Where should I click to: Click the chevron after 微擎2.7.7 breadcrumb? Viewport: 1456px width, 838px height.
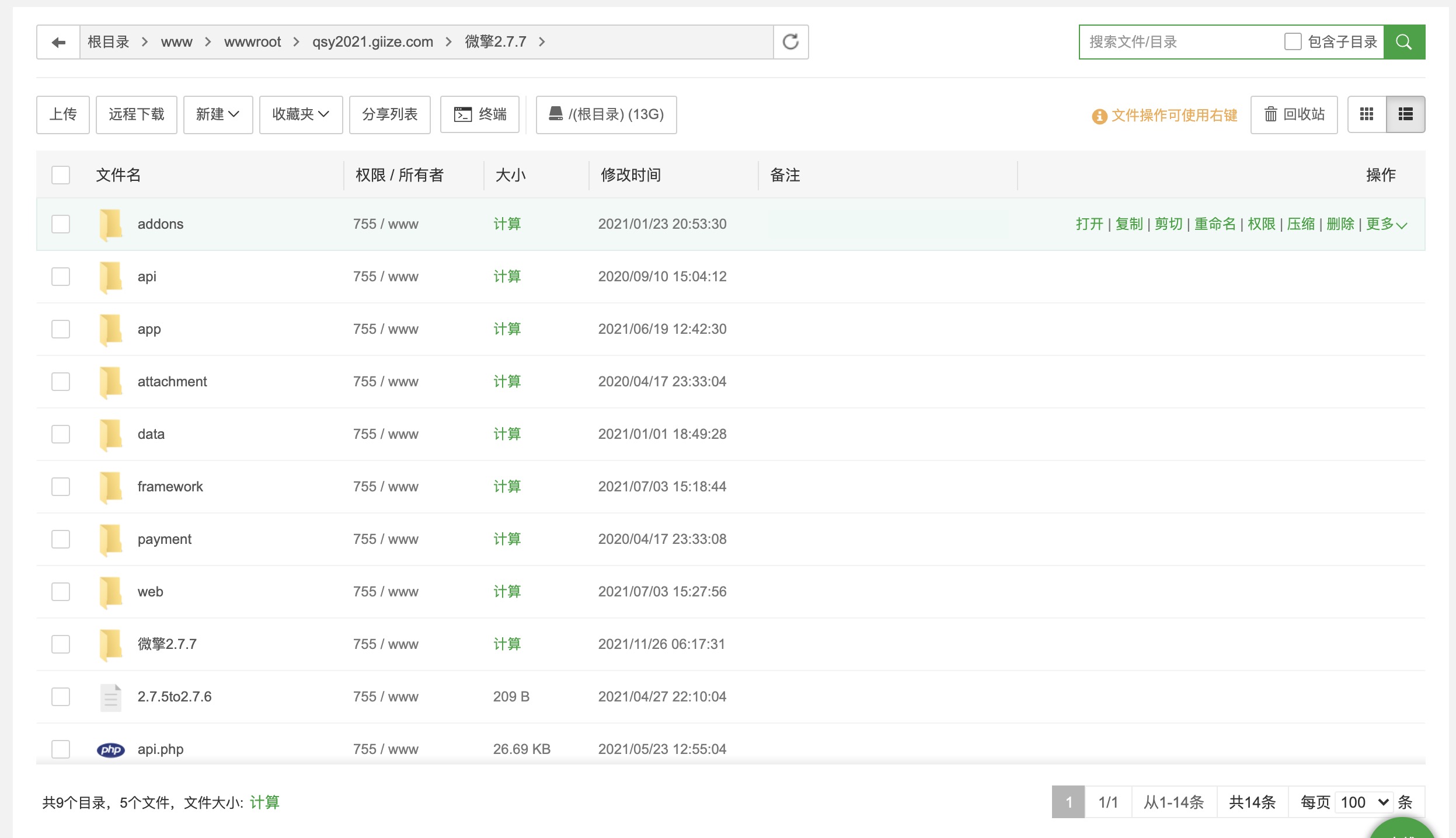click(542, 42)
